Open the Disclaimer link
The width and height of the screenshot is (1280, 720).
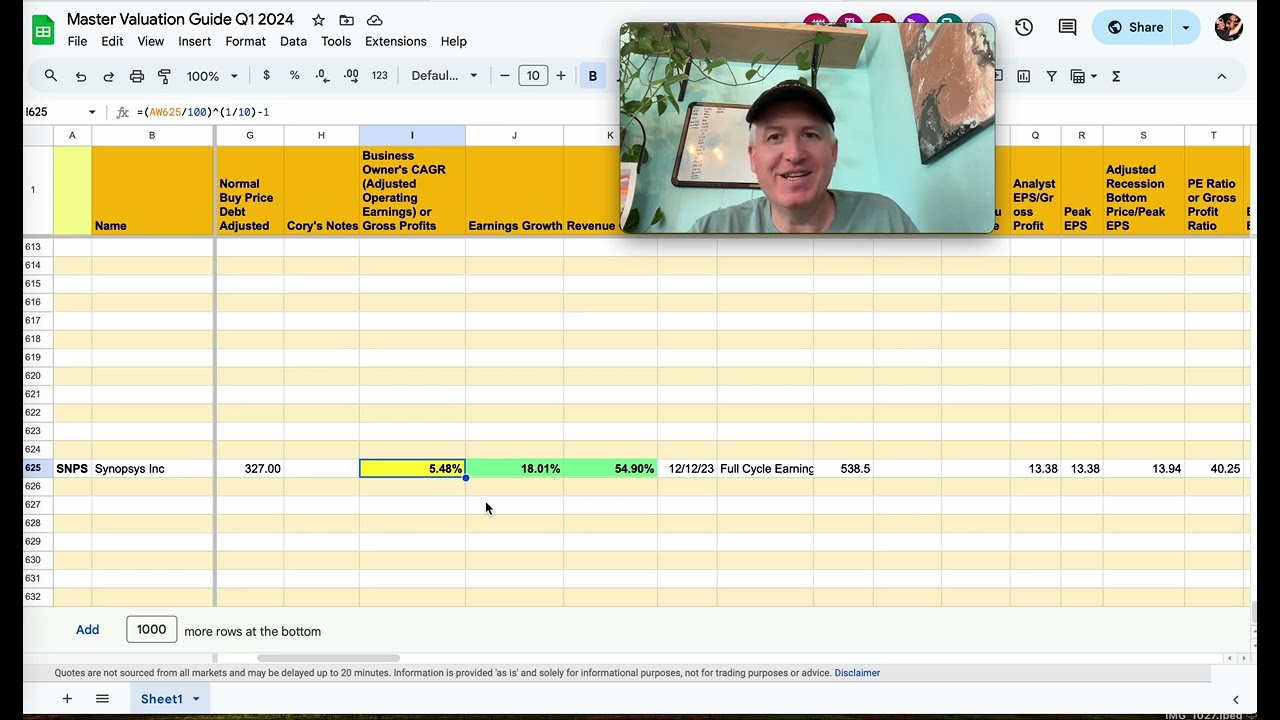[857, 673]
